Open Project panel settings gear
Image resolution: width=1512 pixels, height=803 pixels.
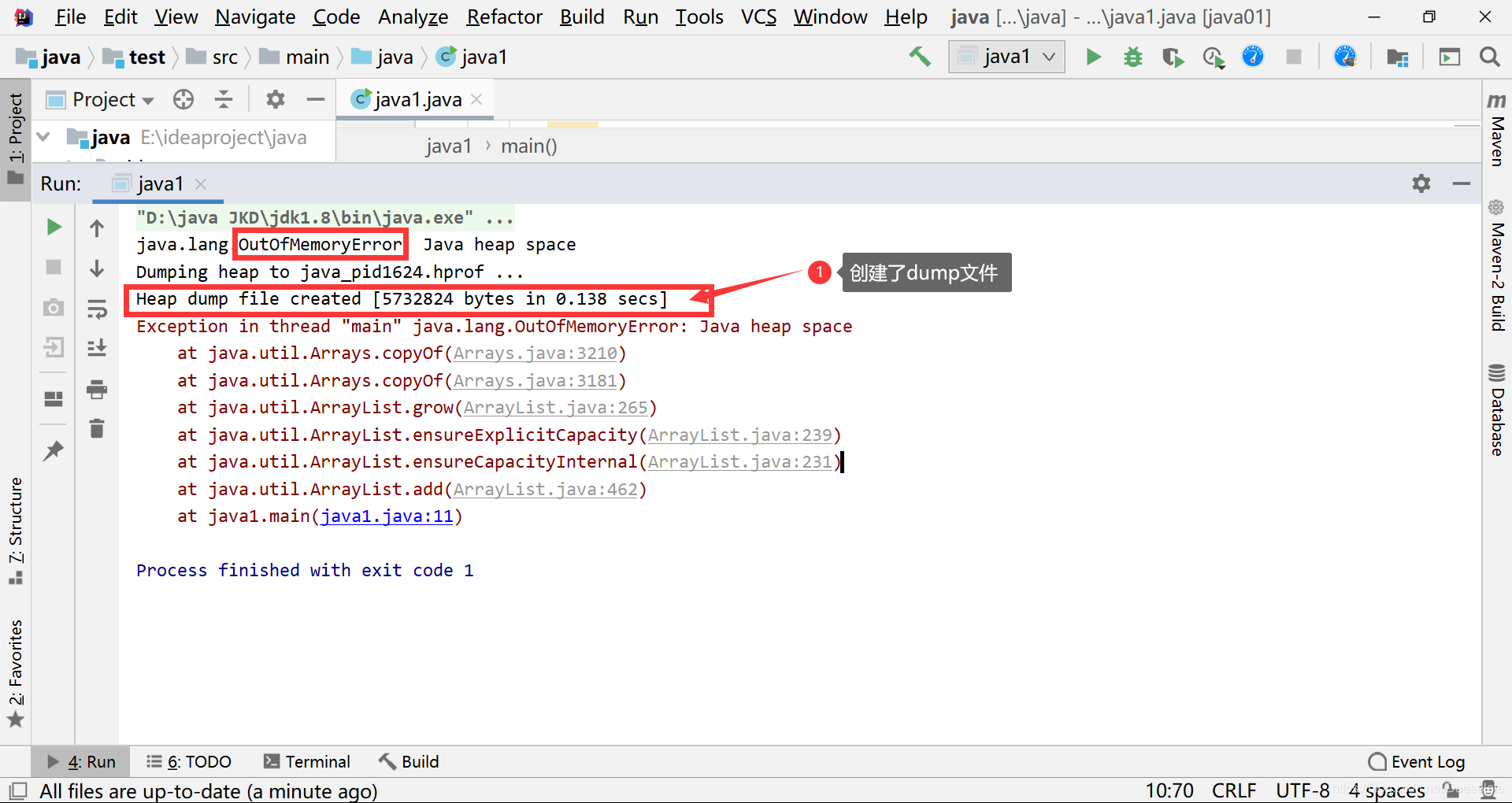pyautogui.click(x=275, y=99)
